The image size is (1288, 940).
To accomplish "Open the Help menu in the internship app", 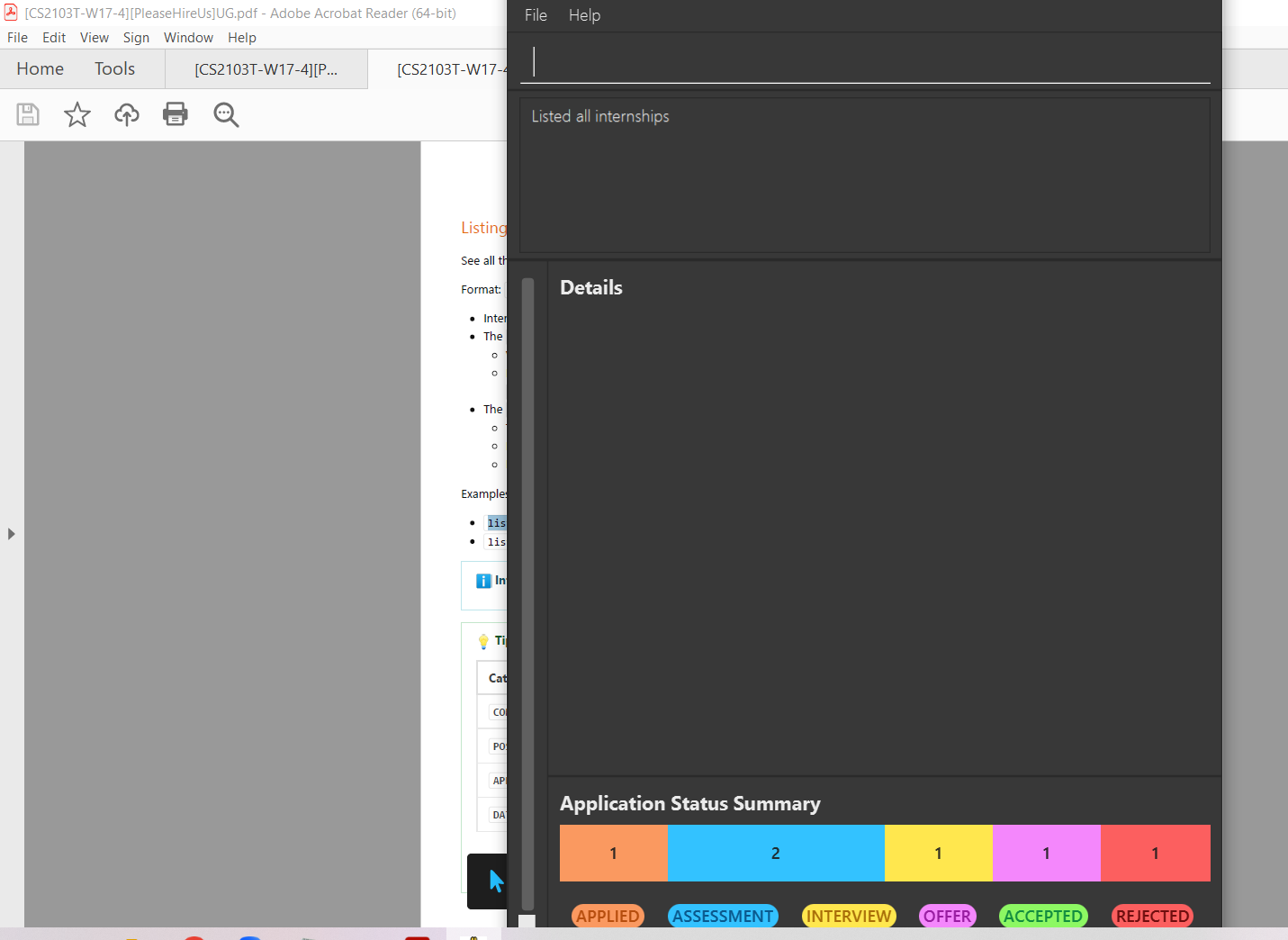I will tap(584, 15).
